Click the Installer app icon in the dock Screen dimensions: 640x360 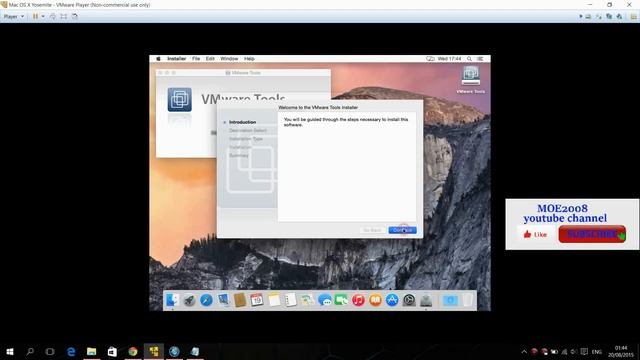[x=426, y=300]
